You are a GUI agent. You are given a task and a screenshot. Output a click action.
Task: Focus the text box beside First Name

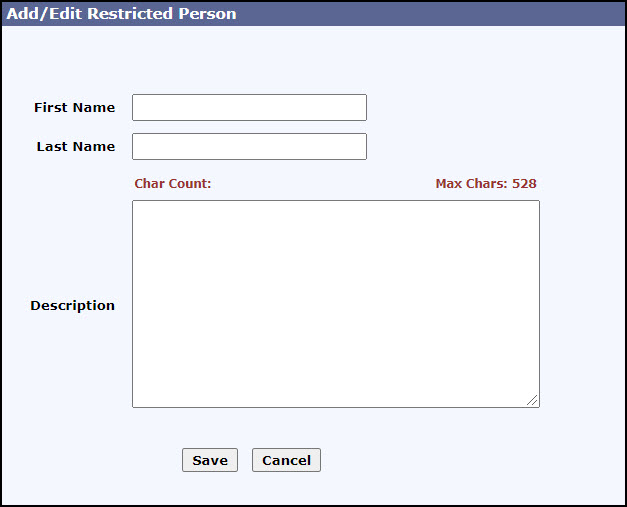[249, 107]
